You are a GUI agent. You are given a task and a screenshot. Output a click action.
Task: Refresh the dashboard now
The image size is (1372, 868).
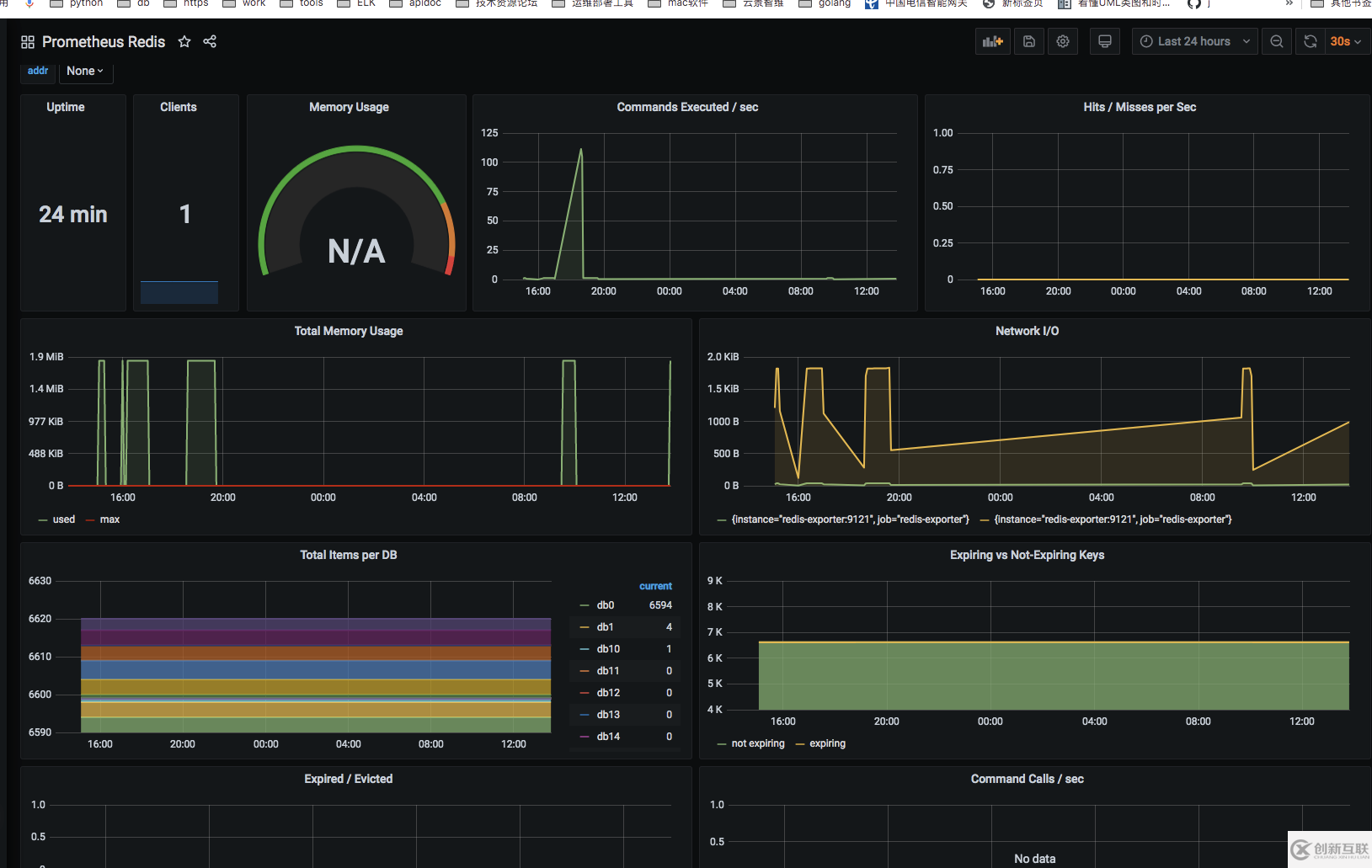pos(1311,41)
